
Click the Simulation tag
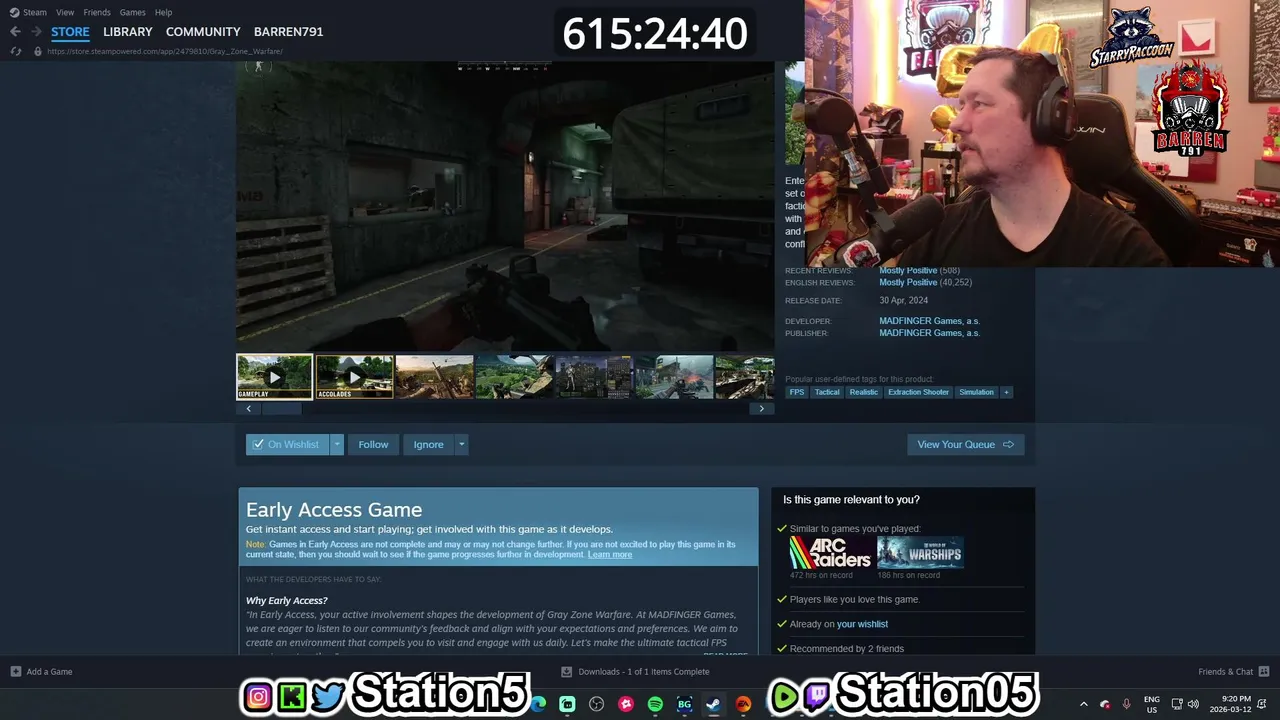point(976,392)
